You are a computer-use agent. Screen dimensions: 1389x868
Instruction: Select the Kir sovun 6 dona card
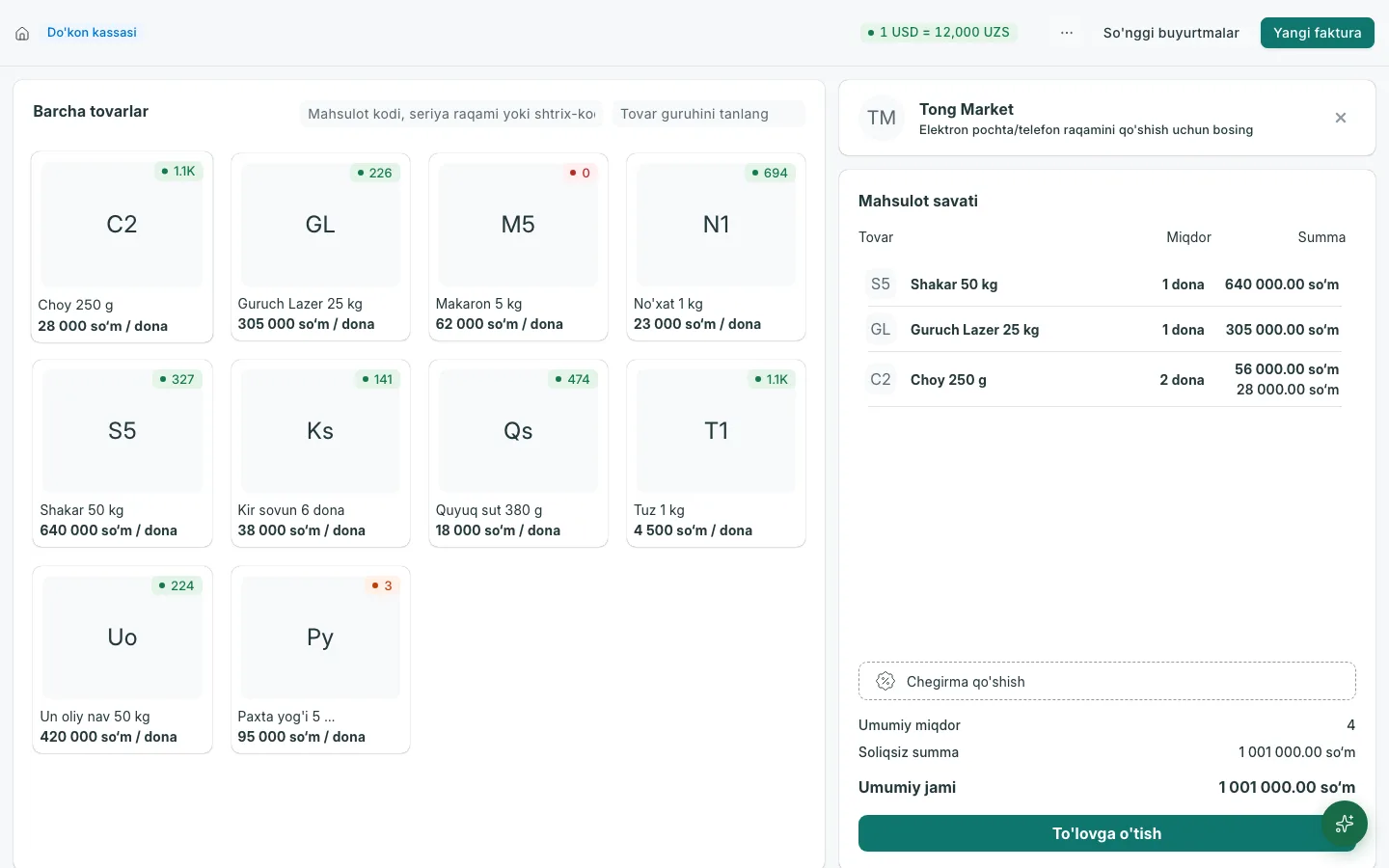click(x=320, y=453)
